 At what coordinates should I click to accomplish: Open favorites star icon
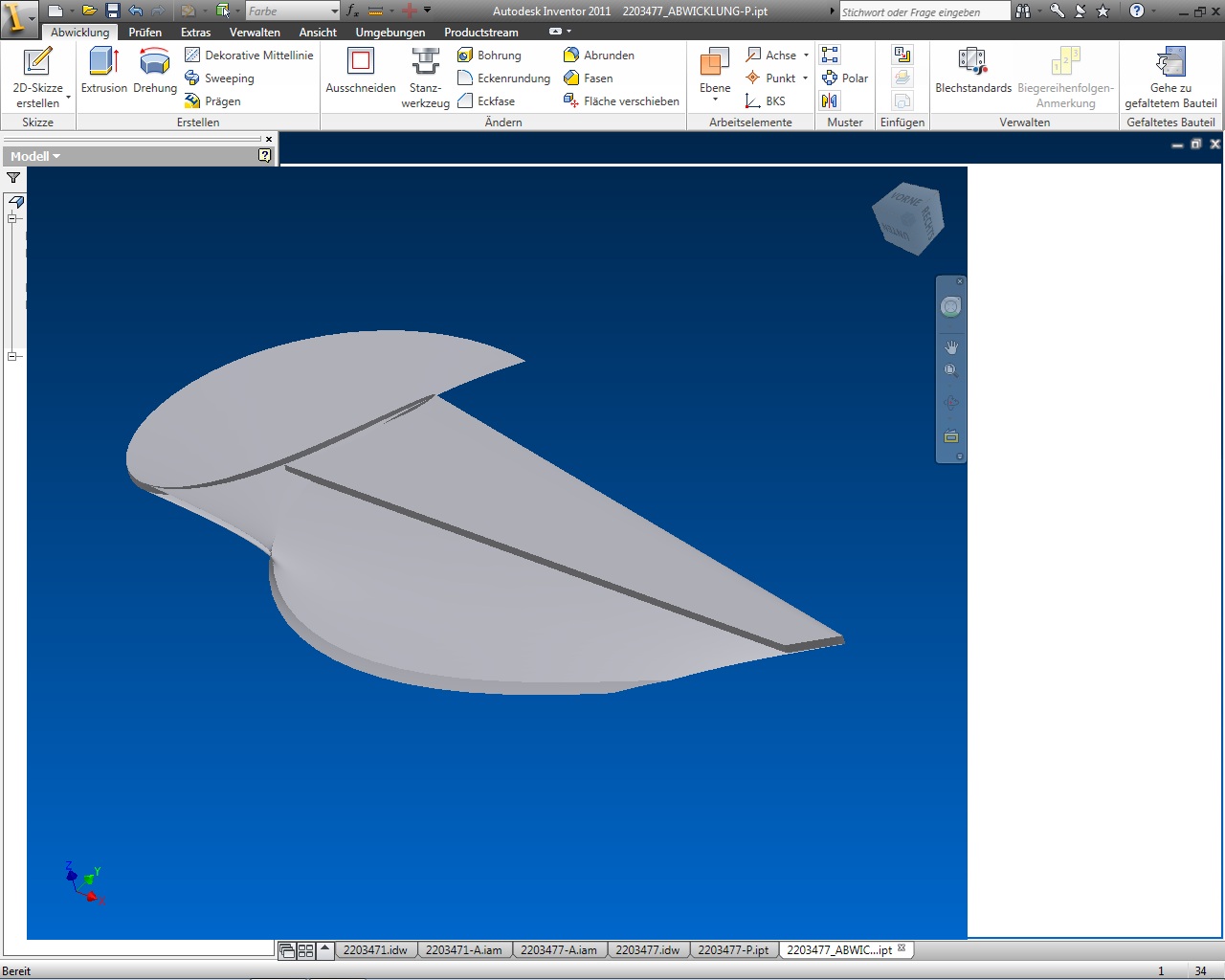click(x=1103, y=11)
